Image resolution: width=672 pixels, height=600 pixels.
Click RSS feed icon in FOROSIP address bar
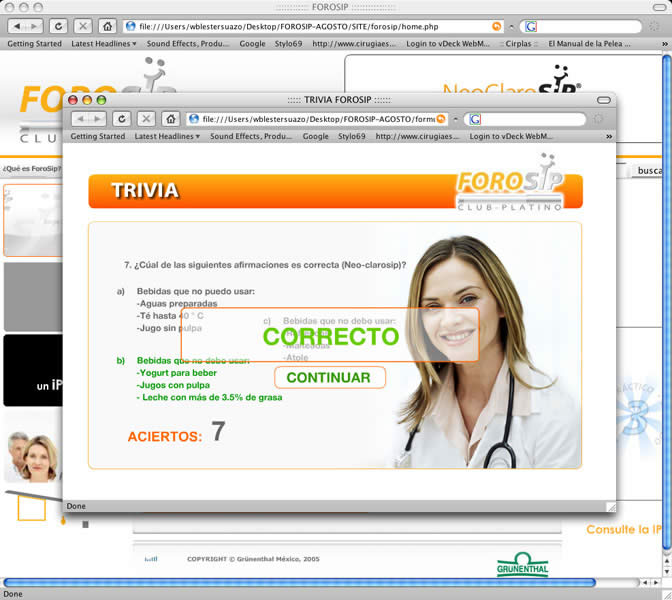(x=496, y=27)
